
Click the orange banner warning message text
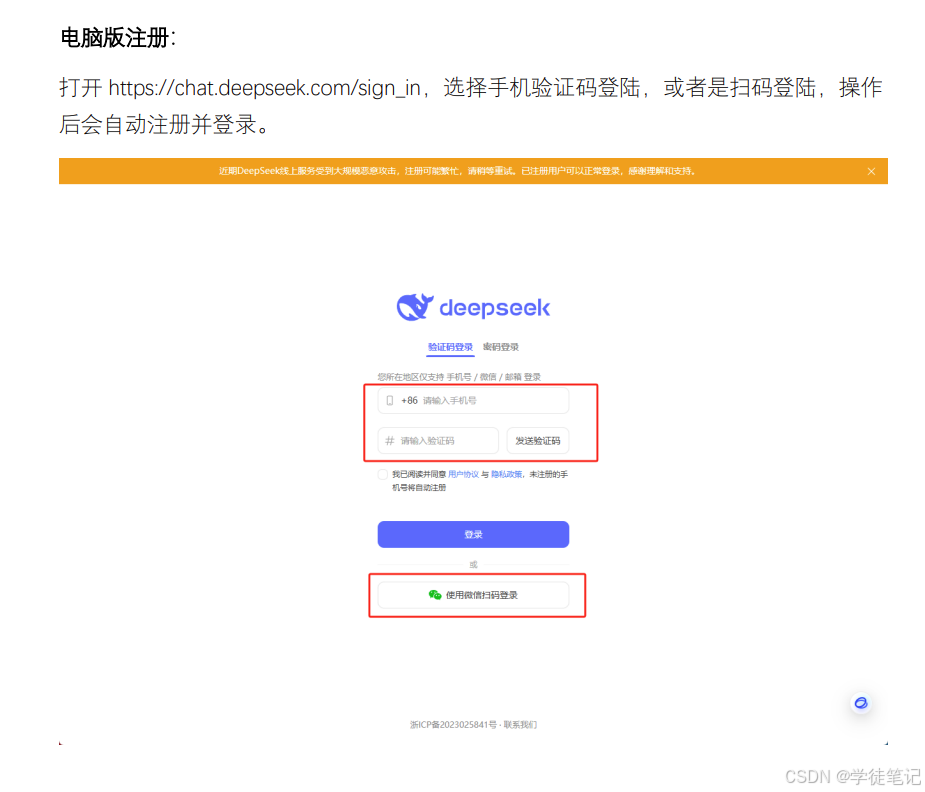[x=457, y=171]
